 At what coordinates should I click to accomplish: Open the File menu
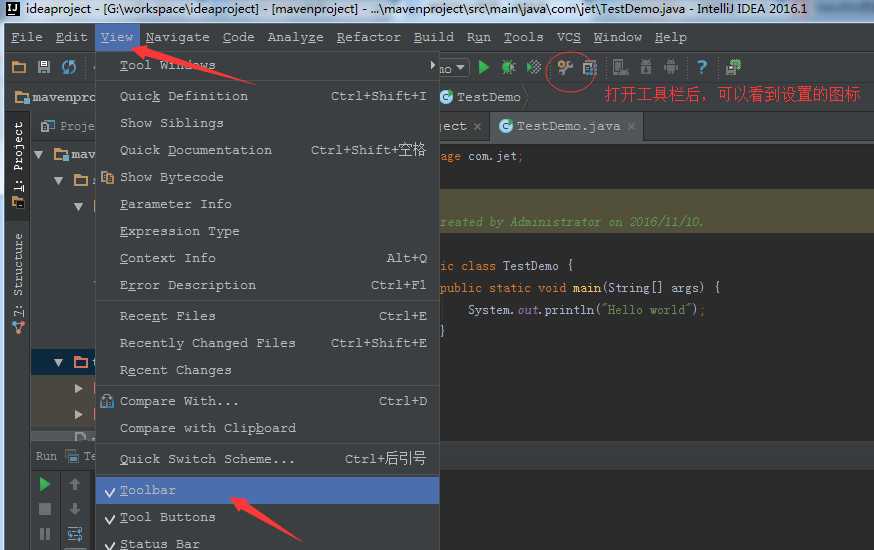click(27, 37)
